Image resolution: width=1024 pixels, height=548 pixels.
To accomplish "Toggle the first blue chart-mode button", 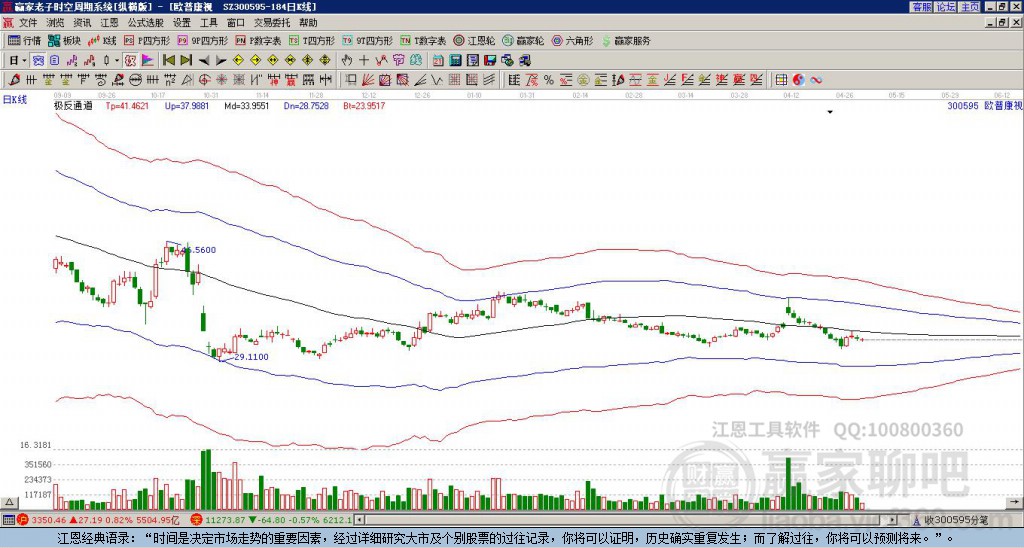I will pyautogui.click(x=38, y=60).
